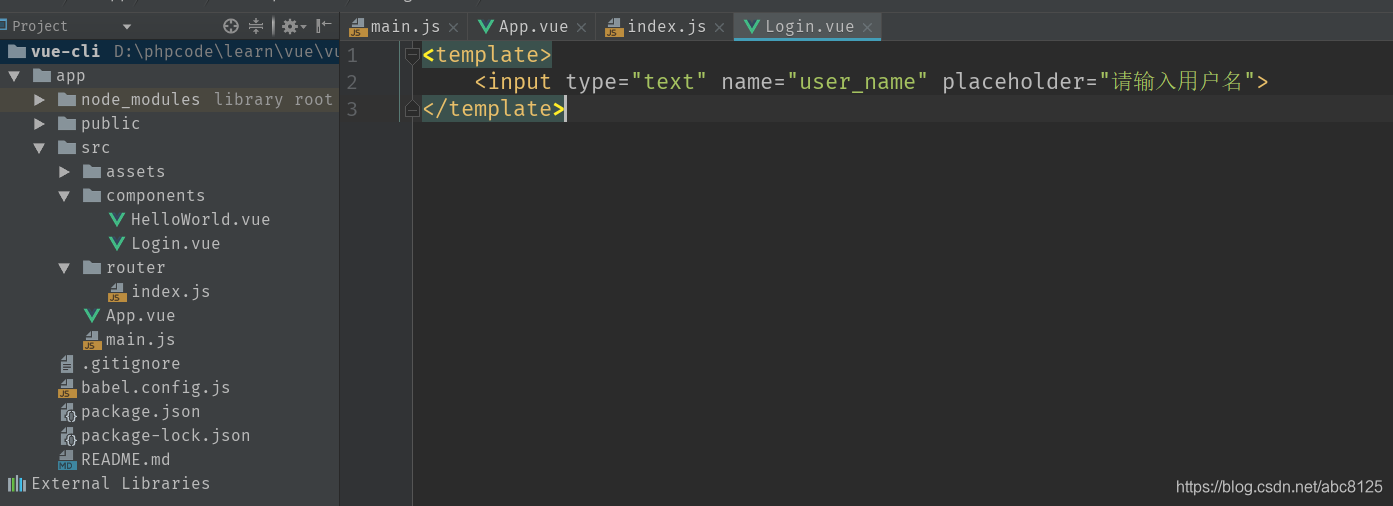Open App.vue in the project tree

click(140, 315)
